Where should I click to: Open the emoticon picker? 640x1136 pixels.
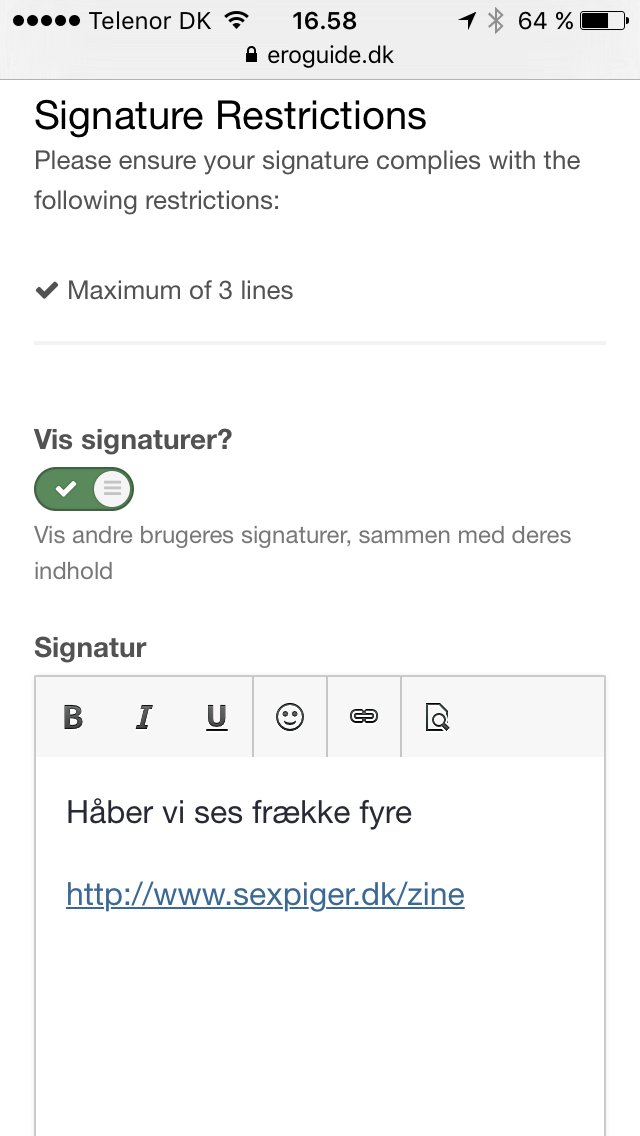point(290,717)
